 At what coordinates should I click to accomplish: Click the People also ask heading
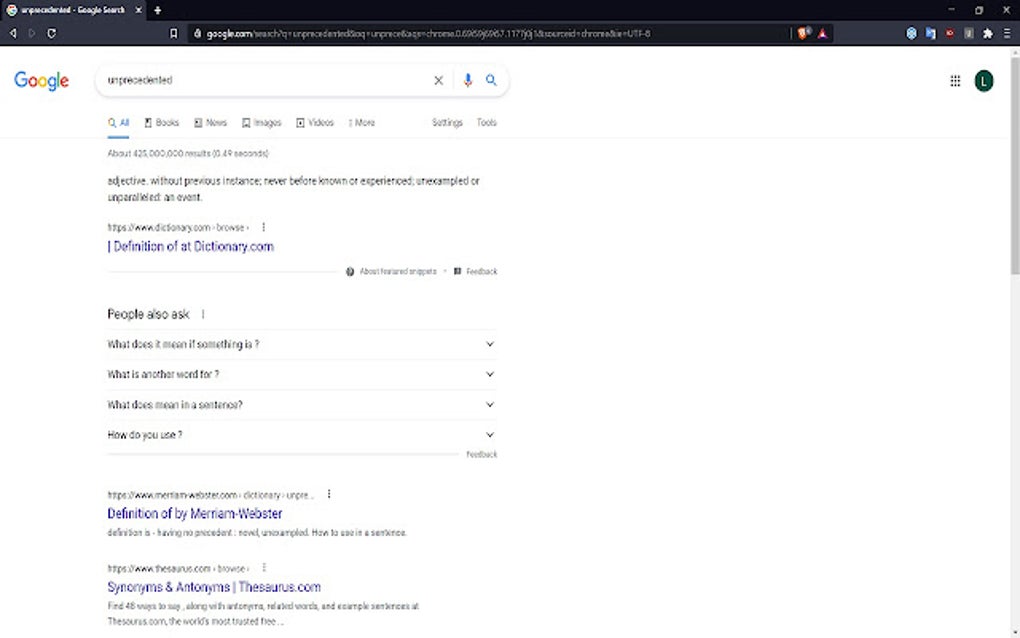coord(148,314)
